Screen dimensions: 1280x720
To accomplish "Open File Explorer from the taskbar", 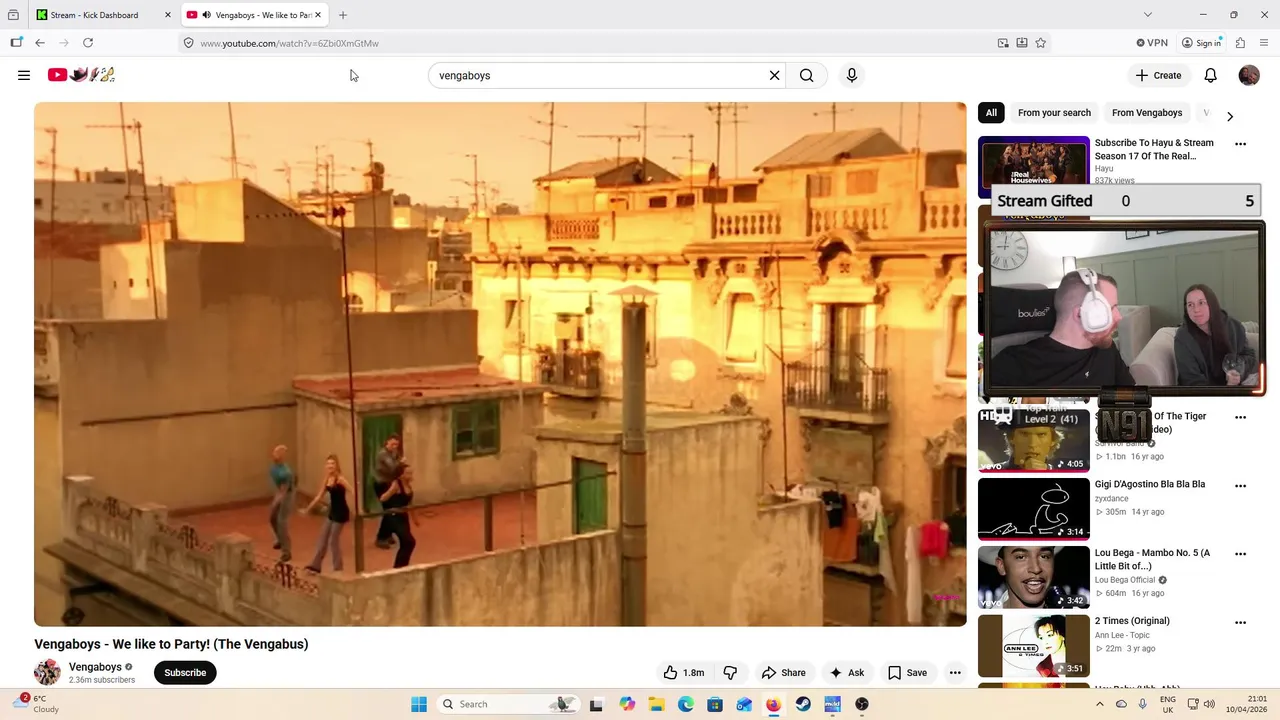I will [x=656, y=704].
